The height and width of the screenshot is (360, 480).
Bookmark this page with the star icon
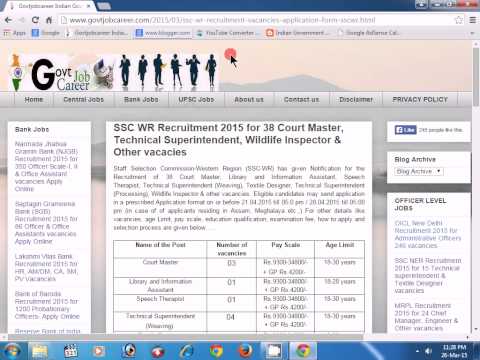point(459,20)
